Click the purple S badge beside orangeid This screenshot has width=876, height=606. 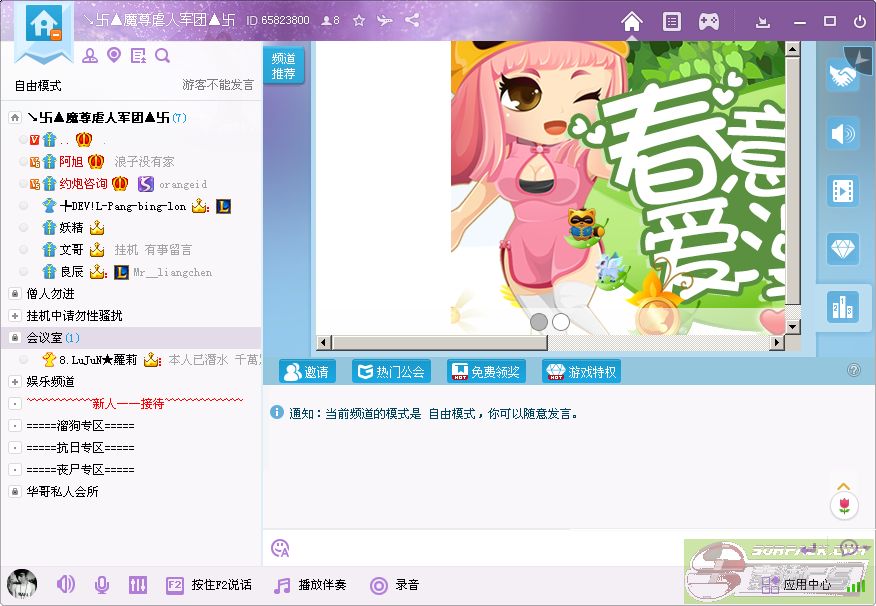(146, 184)
